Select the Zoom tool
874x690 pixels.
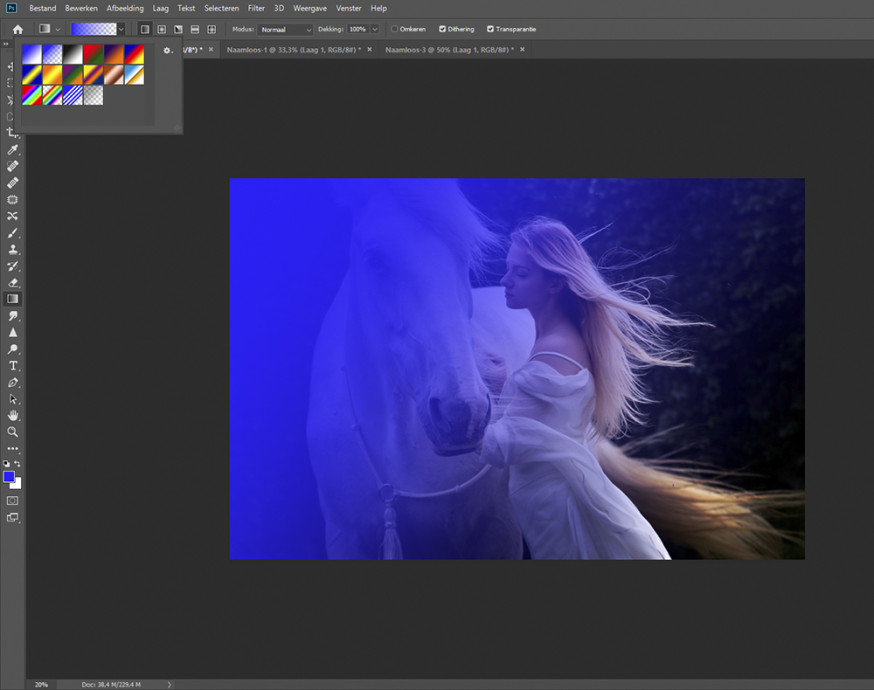12,432
